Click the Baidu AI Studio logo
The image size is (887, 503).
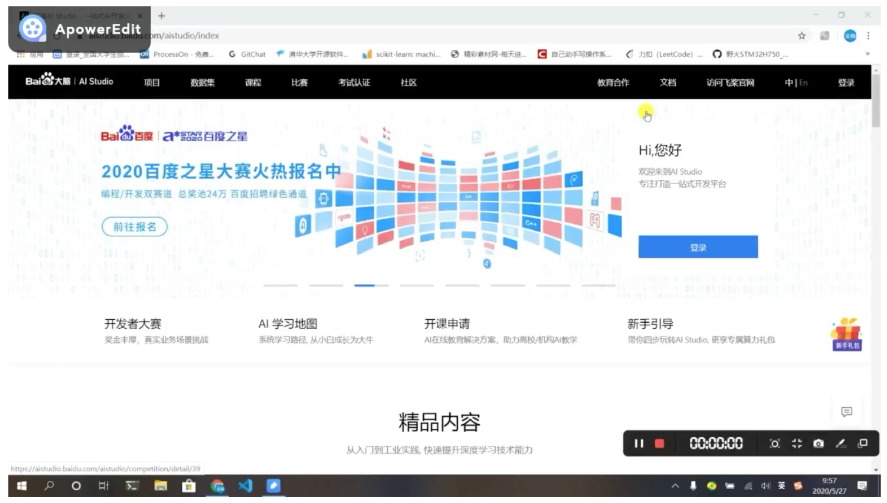69,81
